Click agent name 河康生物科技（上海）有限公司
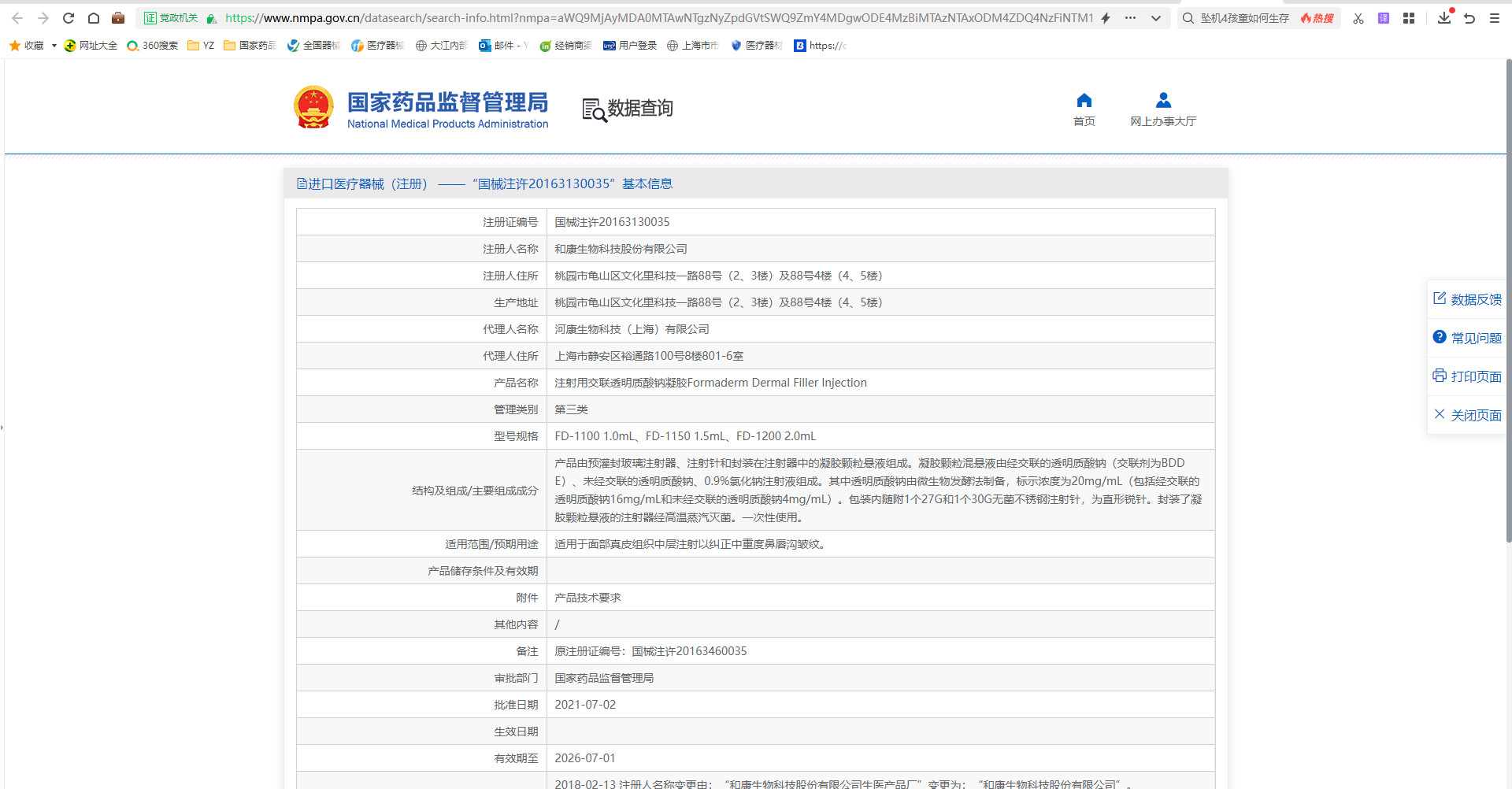Screen dimensions: 1512x789 [x=632, y=329]
